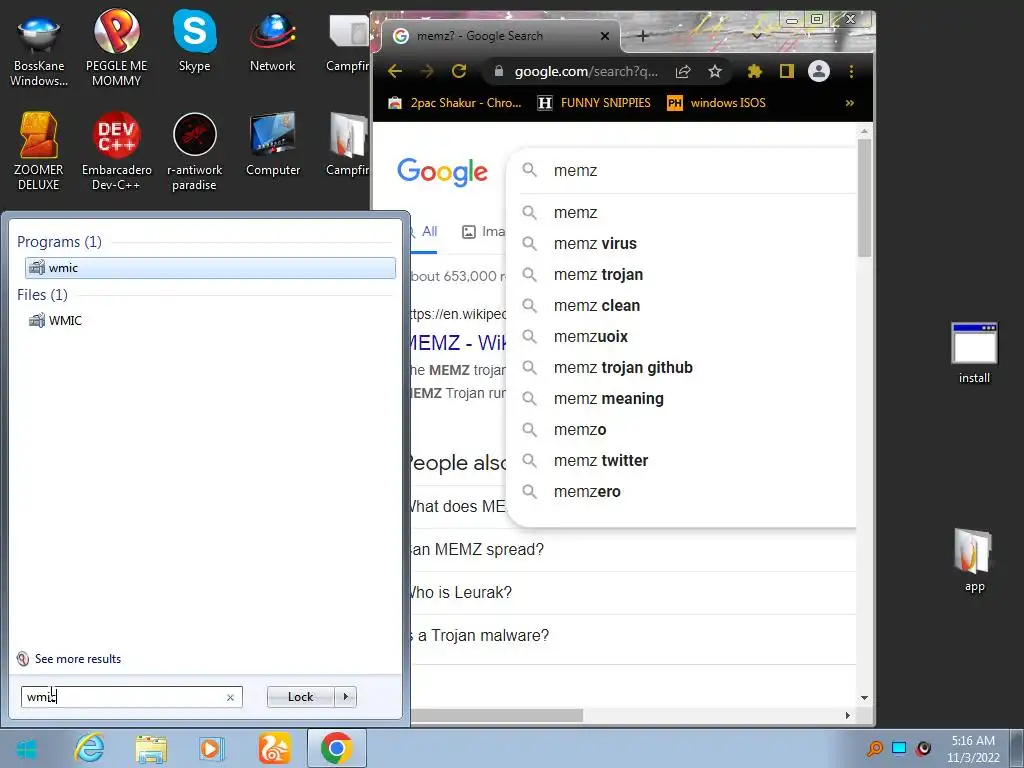The image size is (1024, 768).
Task: Open r-antiwork paradise desktop icon
Action: (195, 152)
